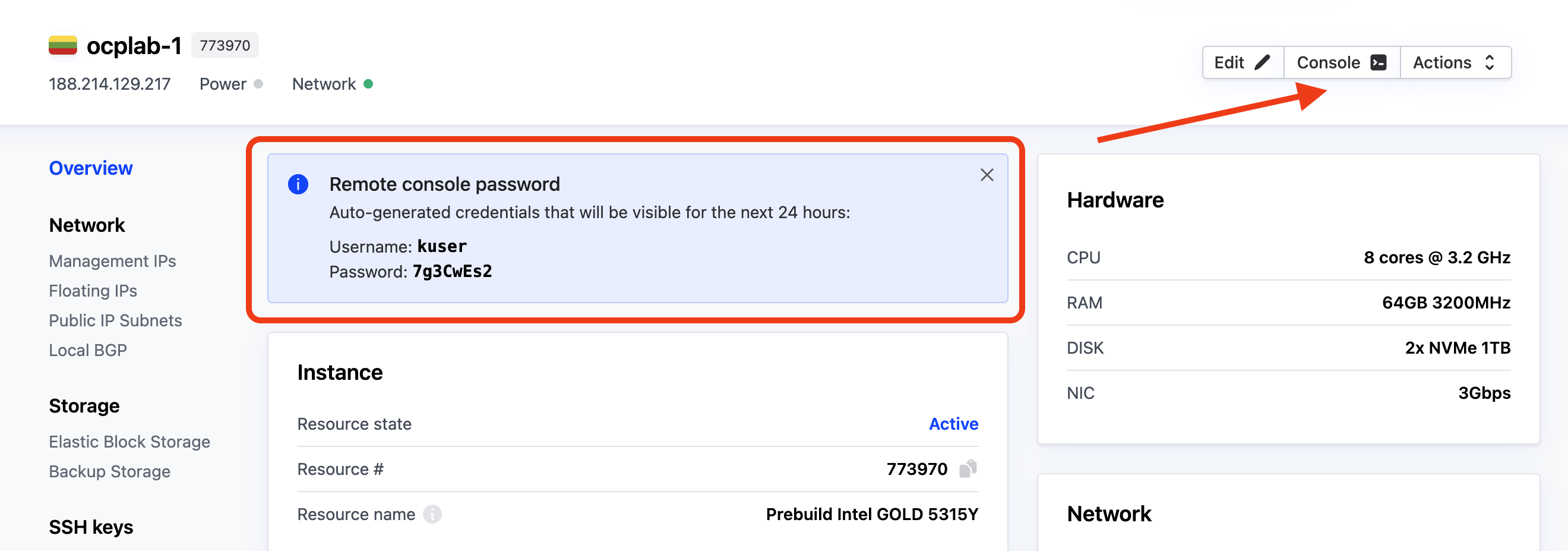1568x551 pixels.
Task: Open Local BGP settings
Action: [x=88, y=351]
